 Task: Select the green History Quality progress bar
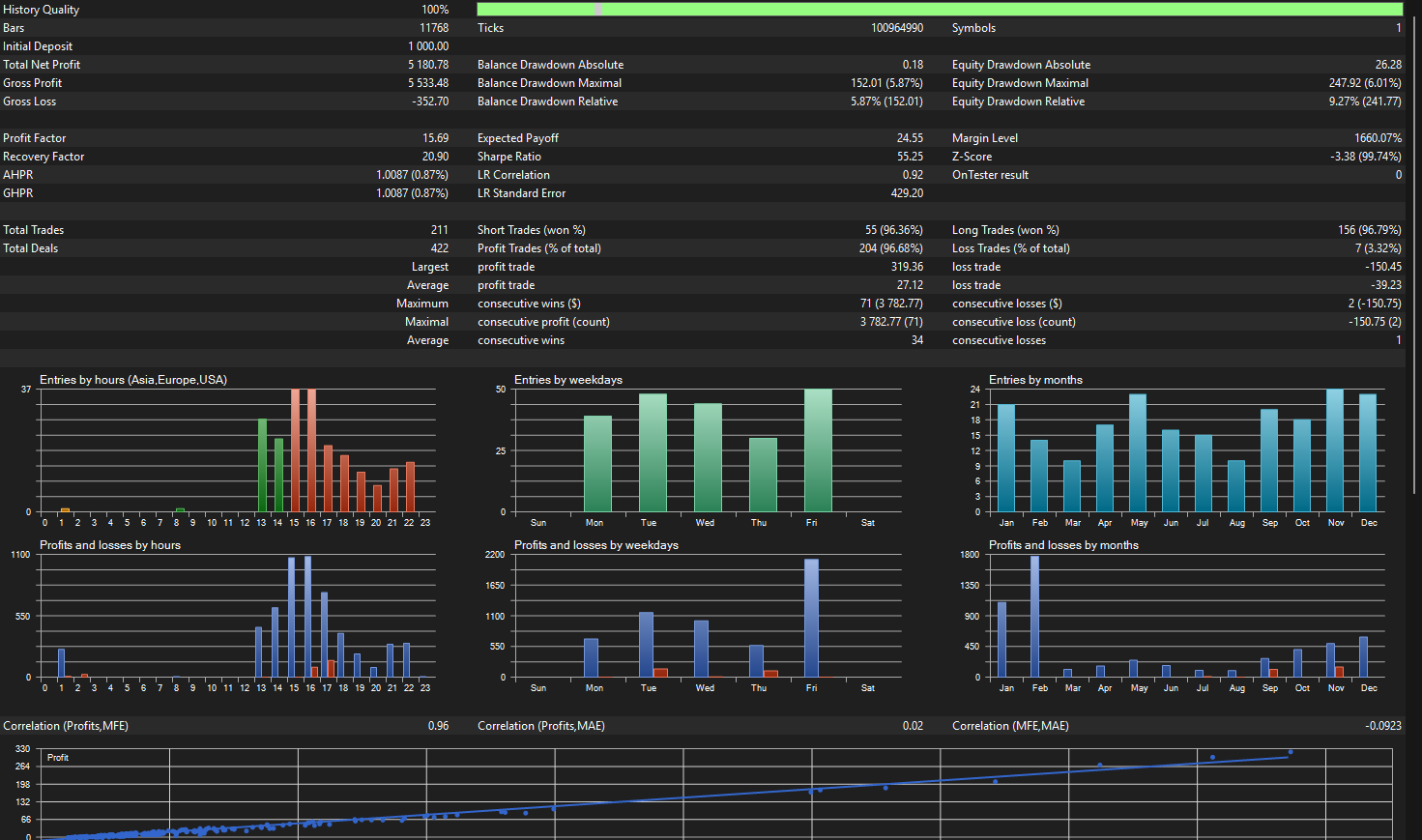click(940, 9)
